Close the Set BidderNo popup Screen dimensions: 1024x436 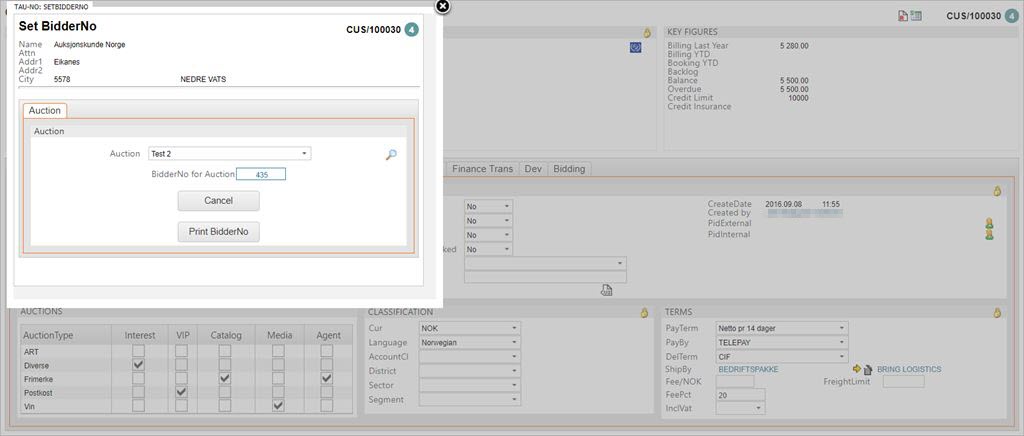pos(443,6)
